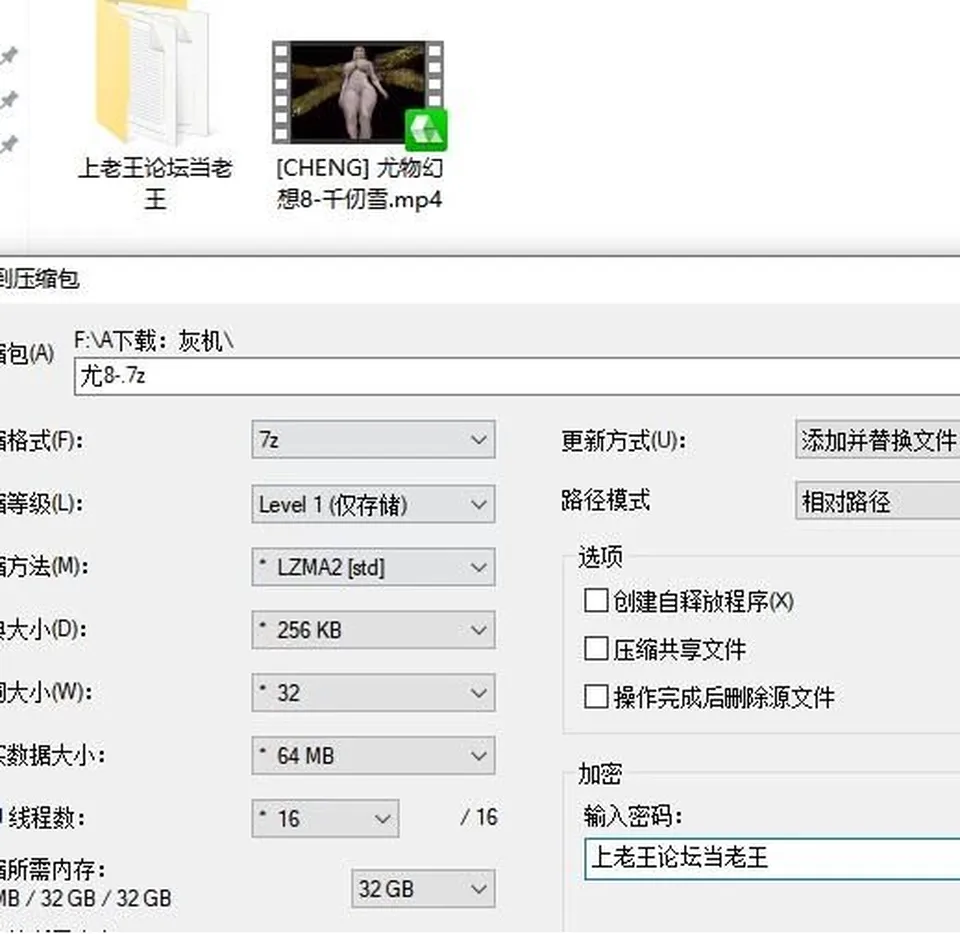Image resolution: width=960 pixels, height=934 pixels.
Task: Enable the 创建自释放程序(X) checkbox
Action: click(x=596, y=601)
